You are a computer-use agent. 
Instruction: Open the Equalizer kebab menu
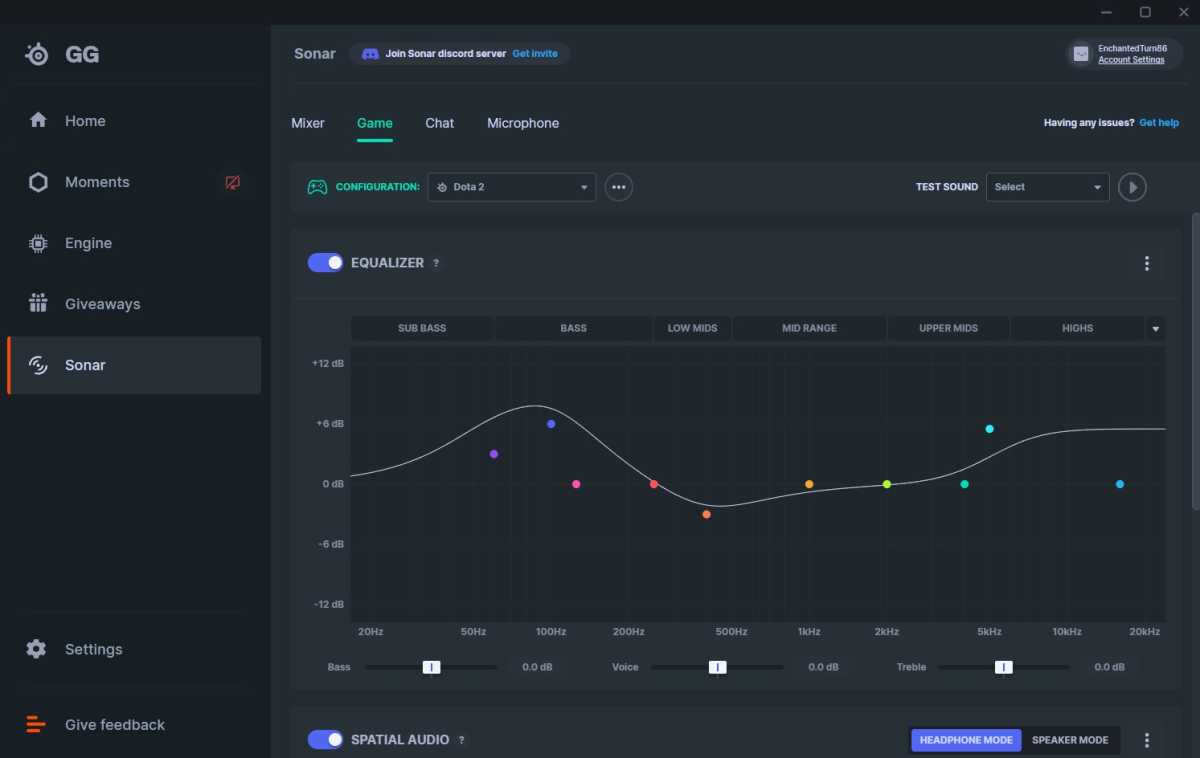coord(1147,263)
